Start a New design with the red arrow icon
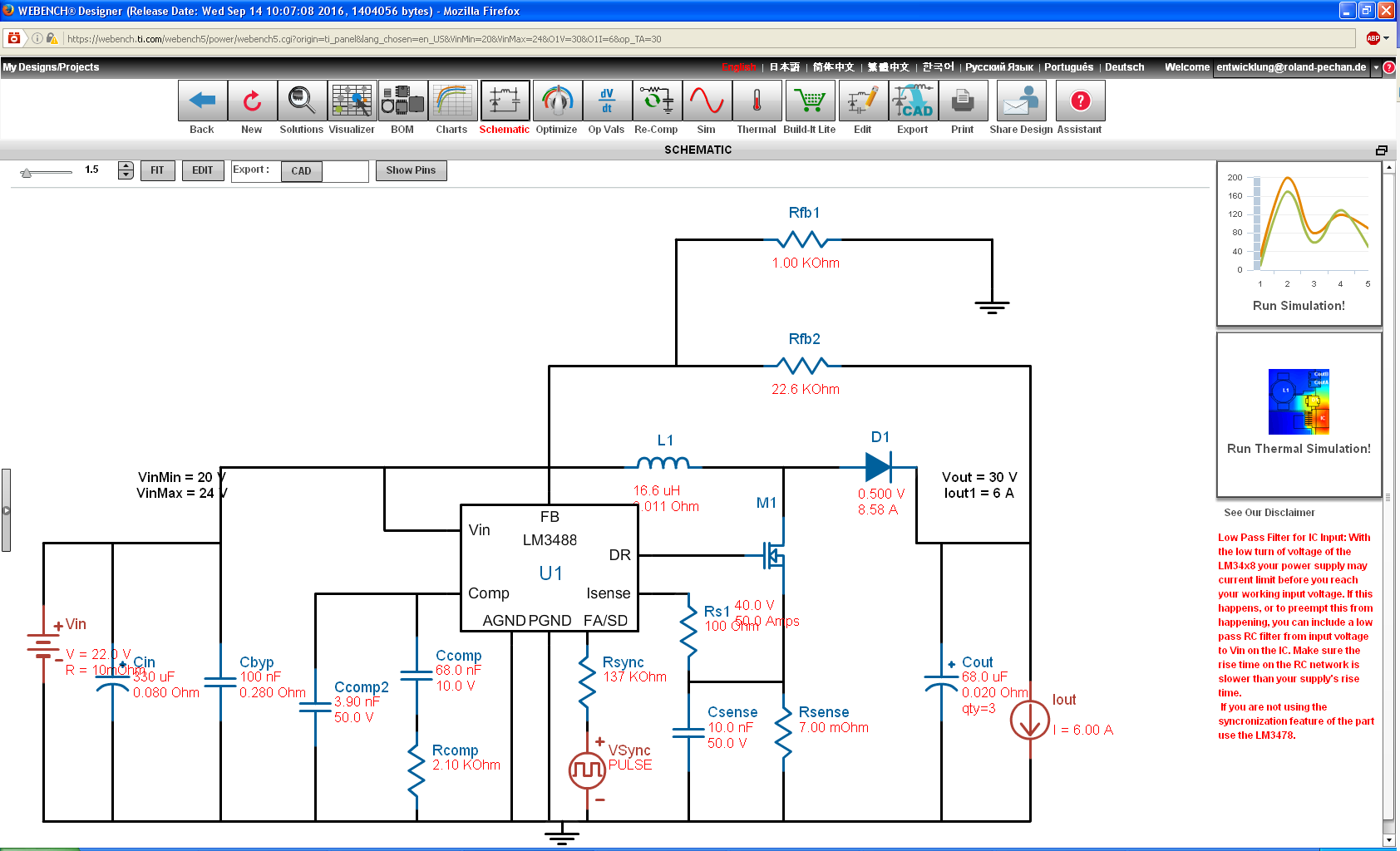Image resolution: width=1400 pixels, height=851 pixels. coord(252,101)
